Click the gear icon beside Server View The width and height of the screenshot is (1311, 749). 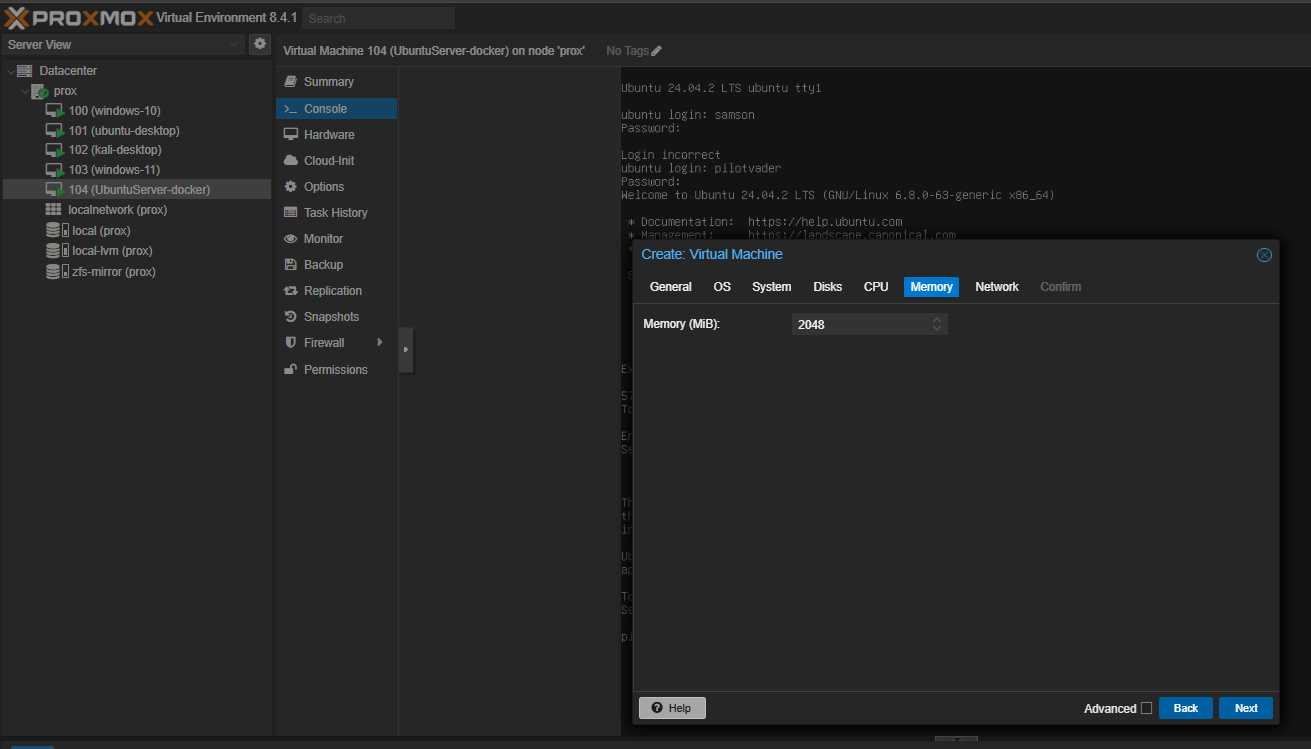point(260,44)
